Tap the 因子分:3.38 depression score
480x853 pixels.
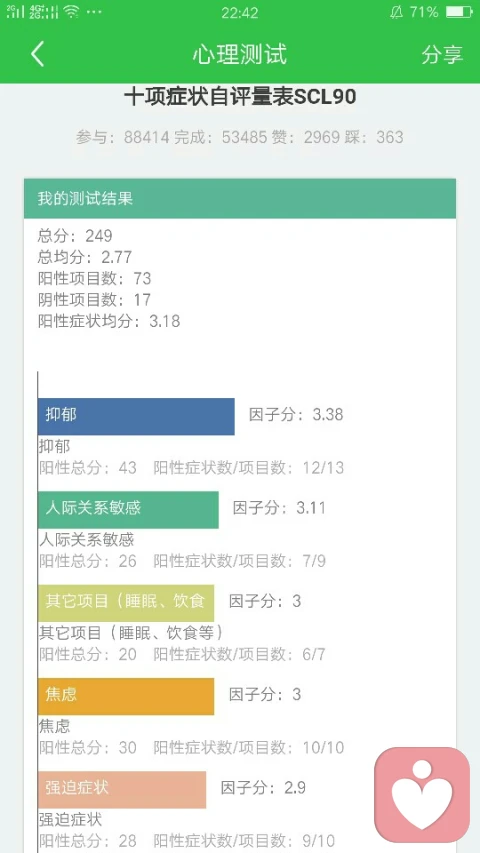pyautogui.click(x=296, y=415)
